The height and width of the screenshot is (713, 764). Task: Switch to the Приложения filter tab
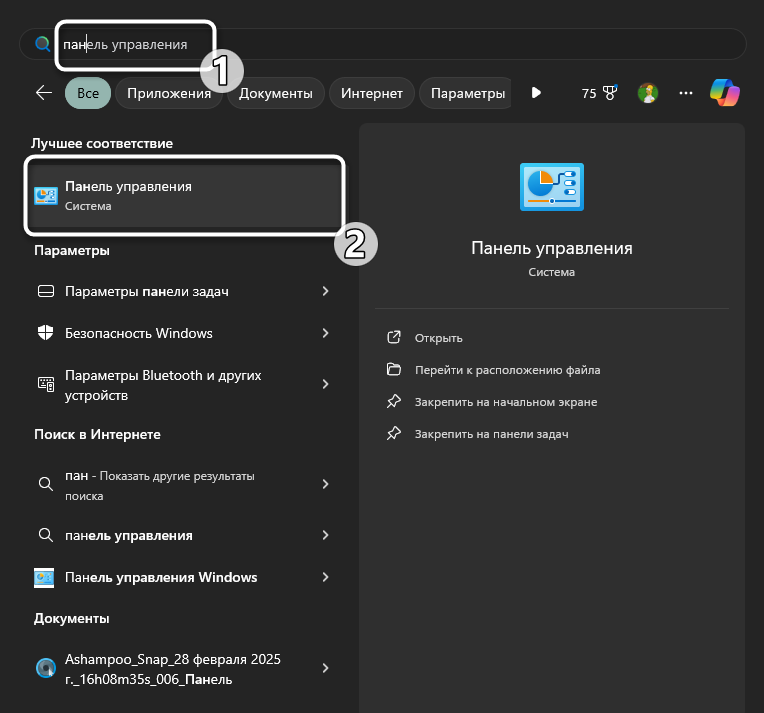169,93
